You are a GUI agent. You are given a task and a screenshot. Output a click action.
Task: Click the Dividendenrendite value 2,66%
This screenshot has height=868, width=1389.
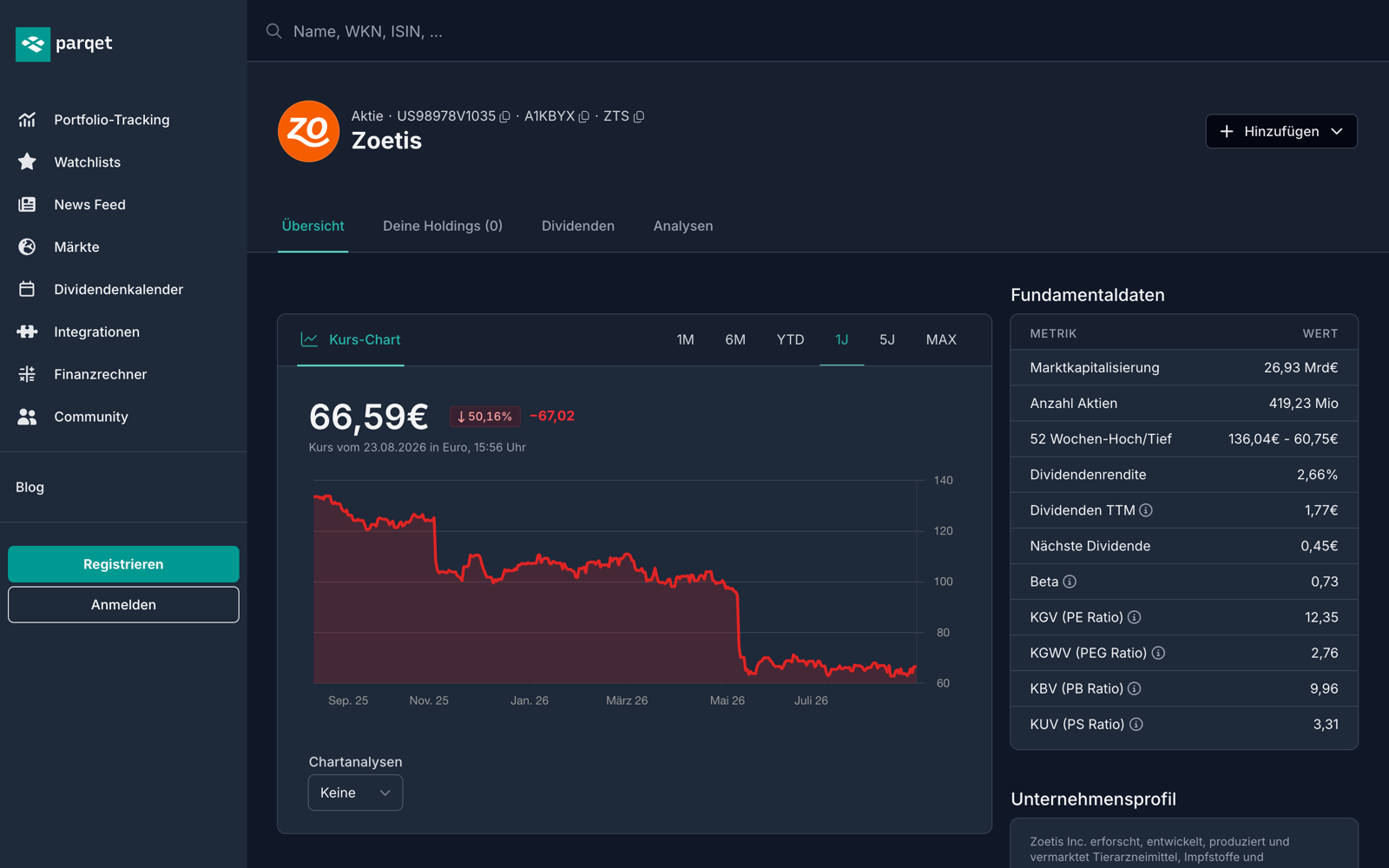(1317, 475)
